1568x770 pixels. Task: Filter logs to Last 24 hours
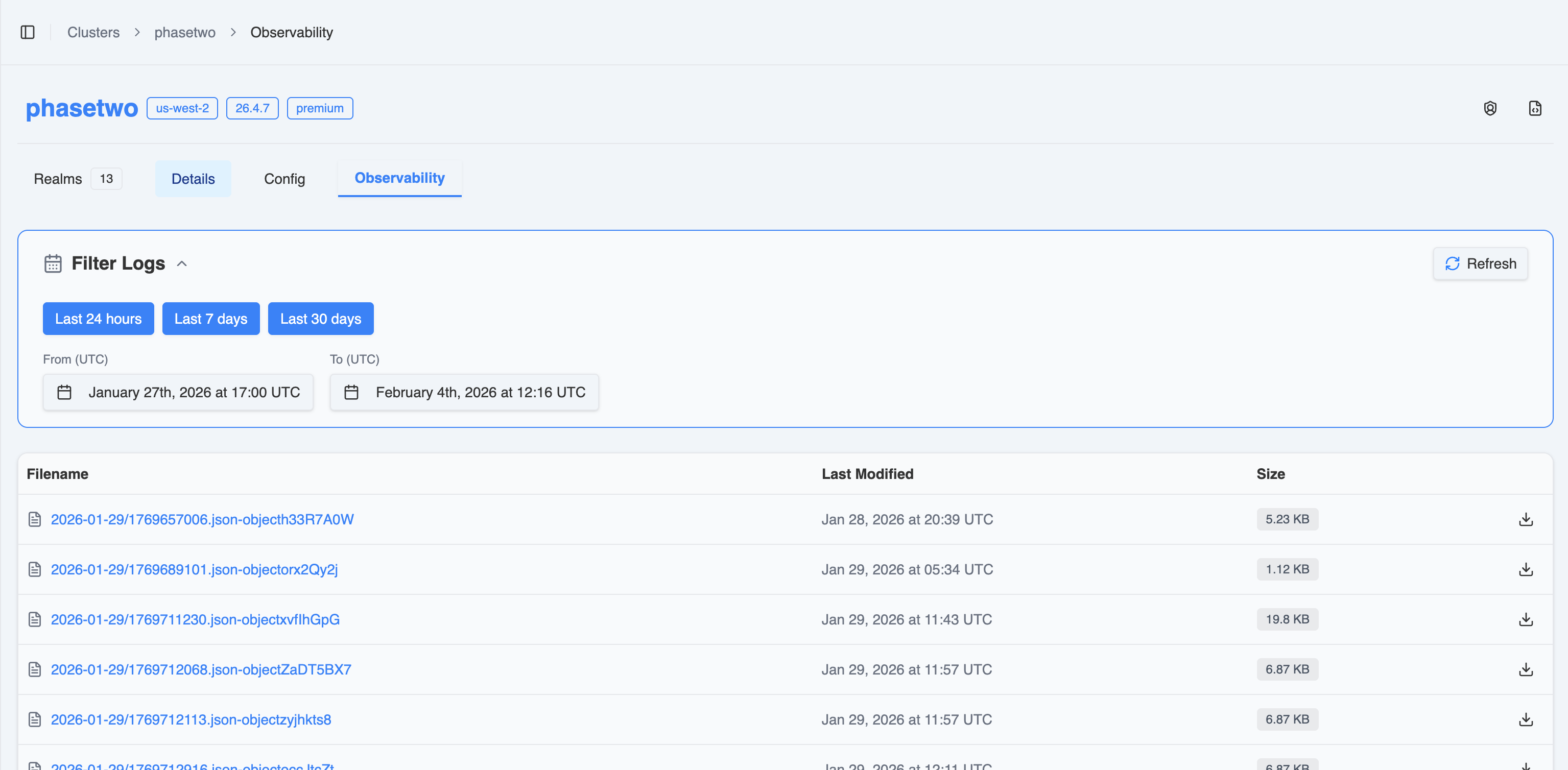98,319
